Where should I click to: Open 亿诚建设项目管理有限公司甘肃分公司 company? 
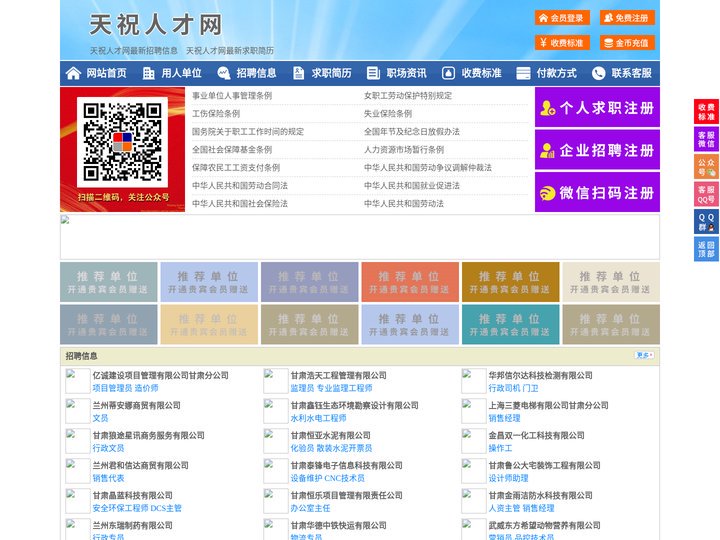(161, 375)
